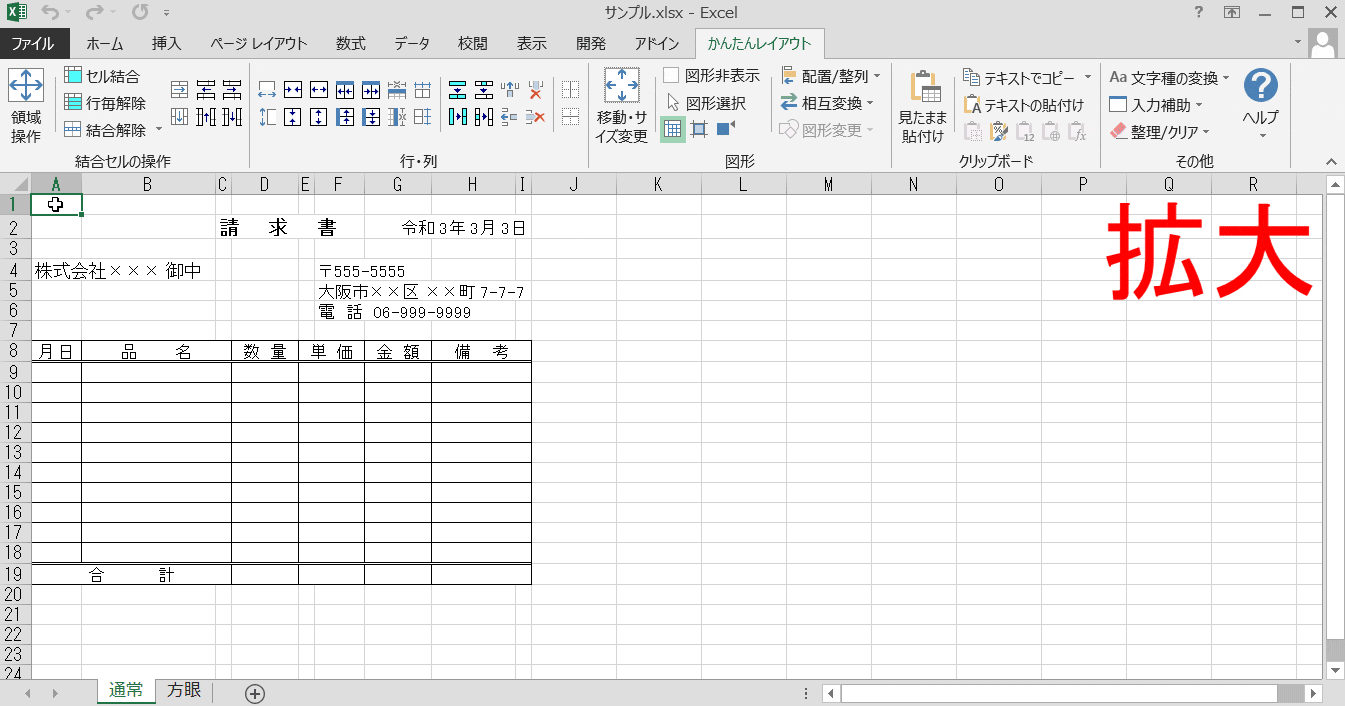Viewport: 1345px width, 706px height.
Task: Click the select-all corner of the sheet
Action: [15, 184]
